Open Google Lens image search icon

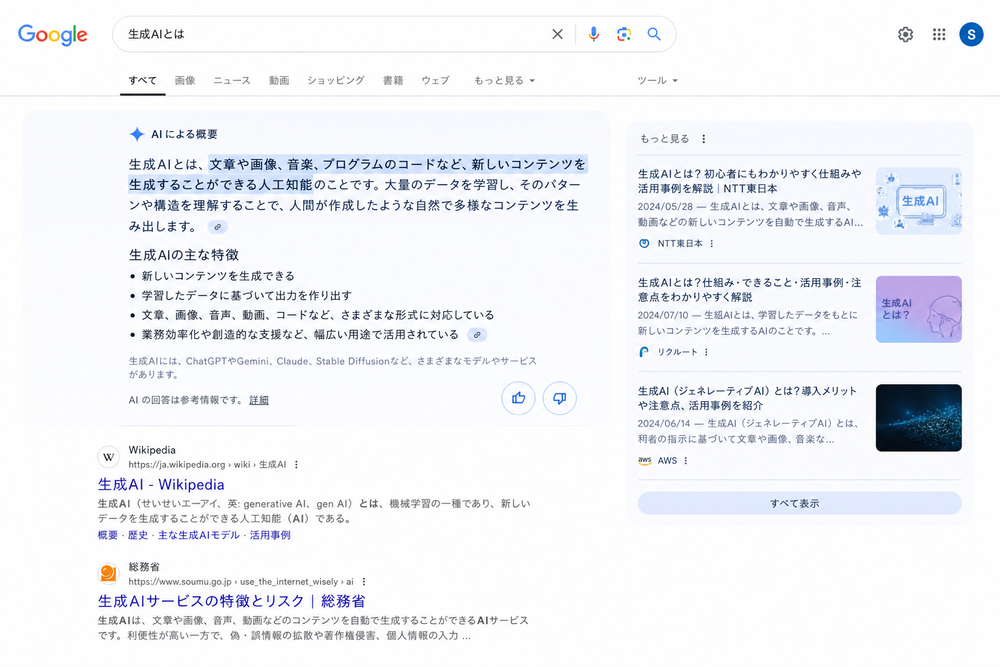click(624, 34)
